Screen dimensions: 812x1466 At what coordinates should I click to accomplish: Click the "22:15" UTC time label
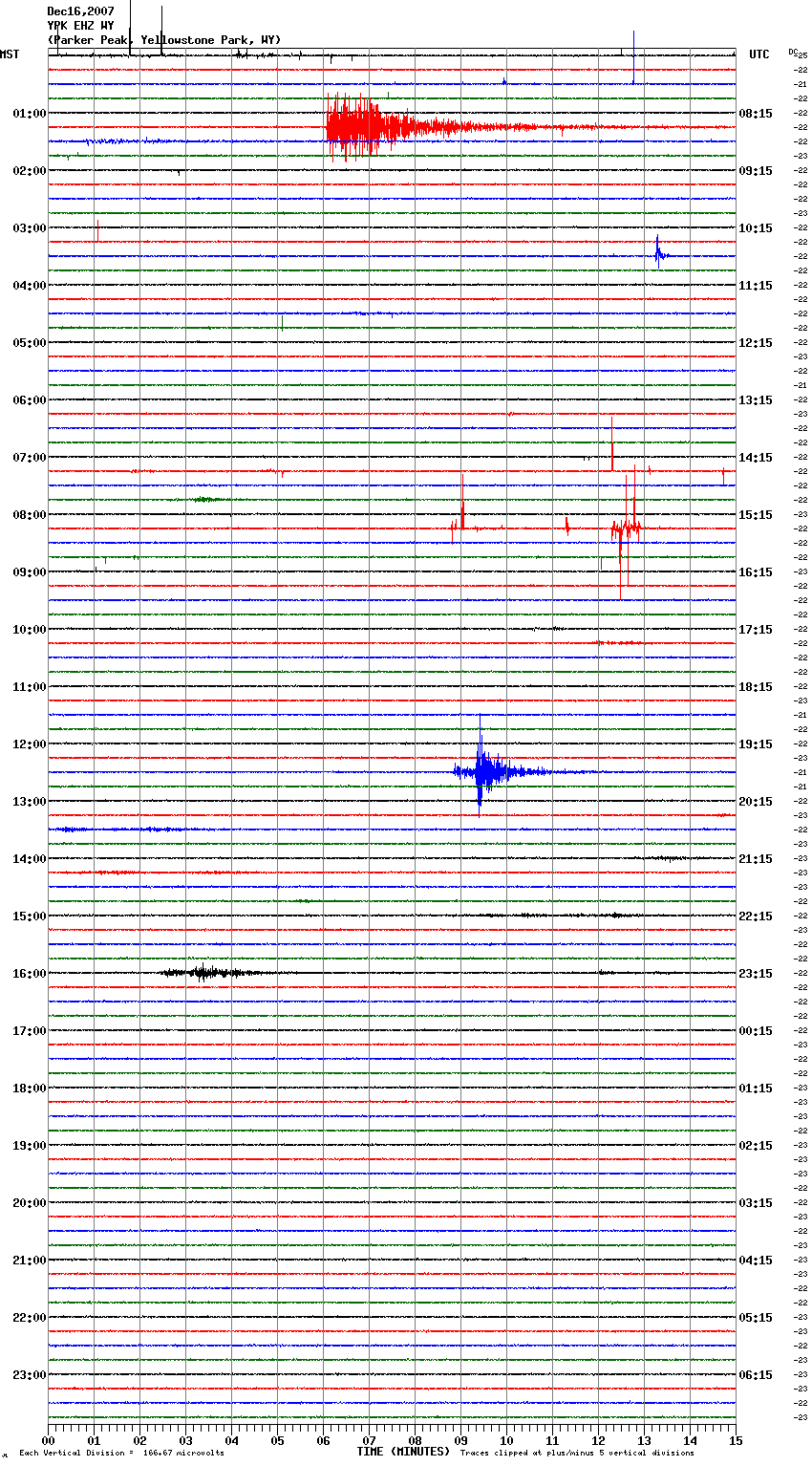[756, 916]
